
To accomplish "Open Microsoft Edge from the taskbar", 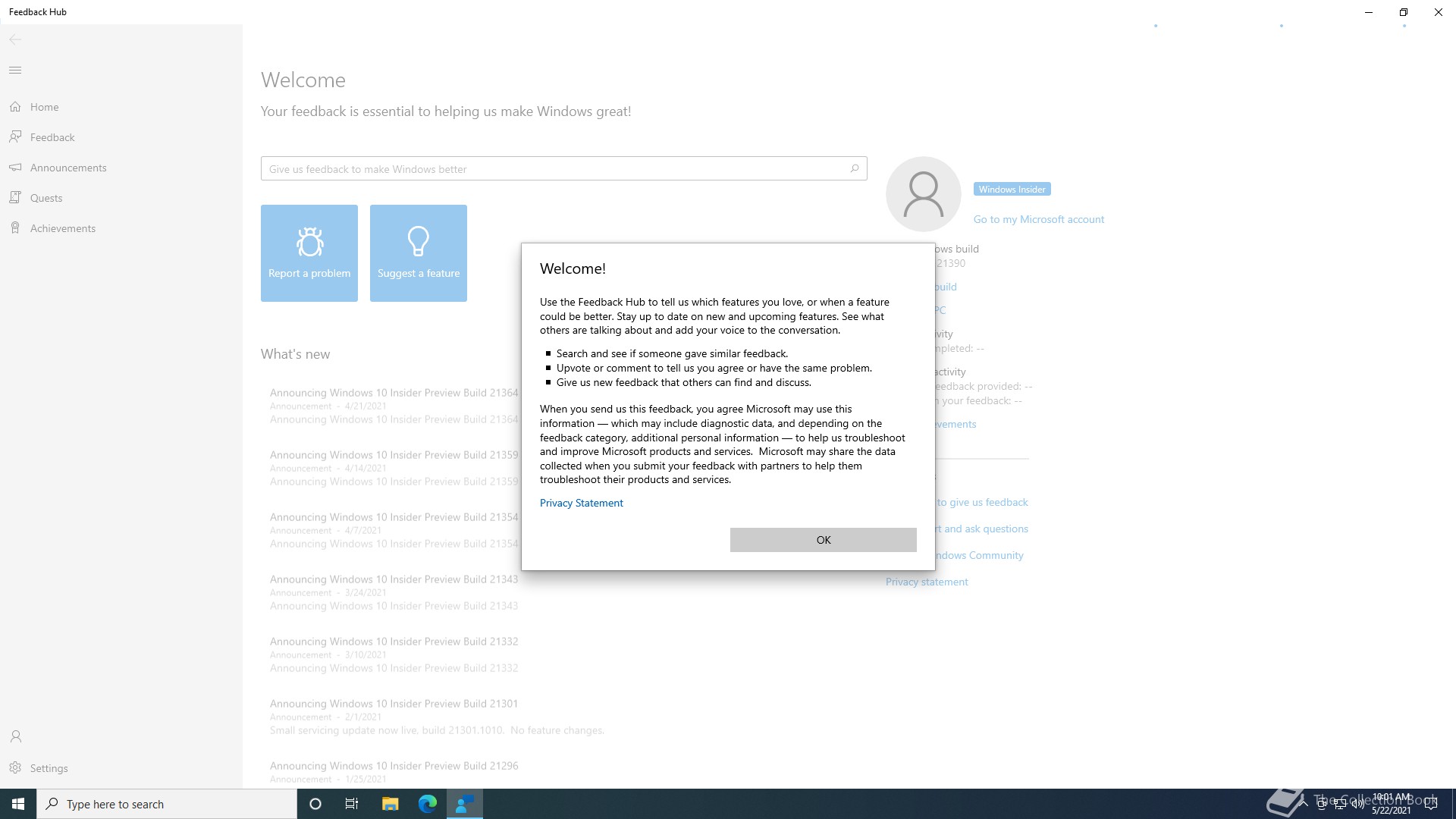I will pyautogui.click(x=428, y=804).
